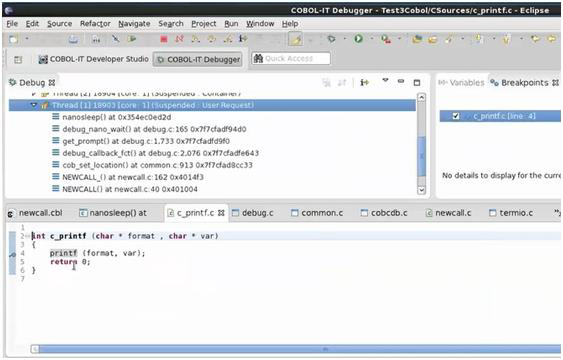
Task: Open the Window menu
Action: 260,24
